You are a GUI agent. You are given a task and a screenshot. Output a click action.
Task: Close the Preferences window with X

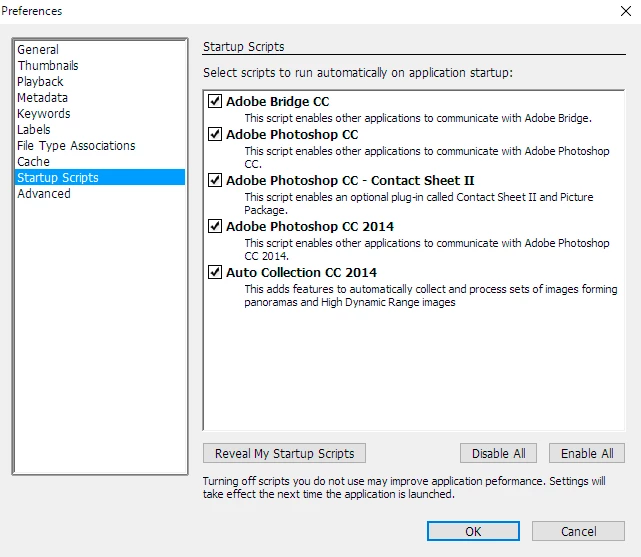click(x=625, y=11)
